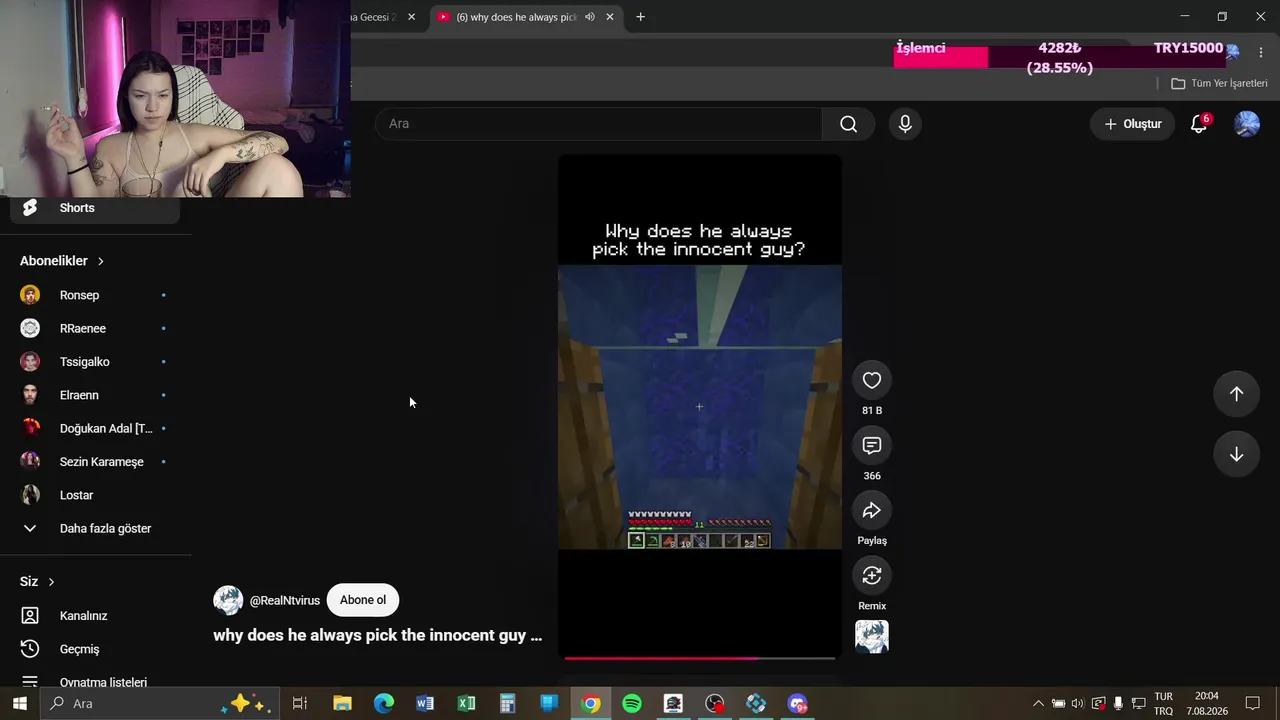This screenshot has height=720, width=1280.
Task: Click the Abone ol subscribe button
Action: [x=363, y=600]
